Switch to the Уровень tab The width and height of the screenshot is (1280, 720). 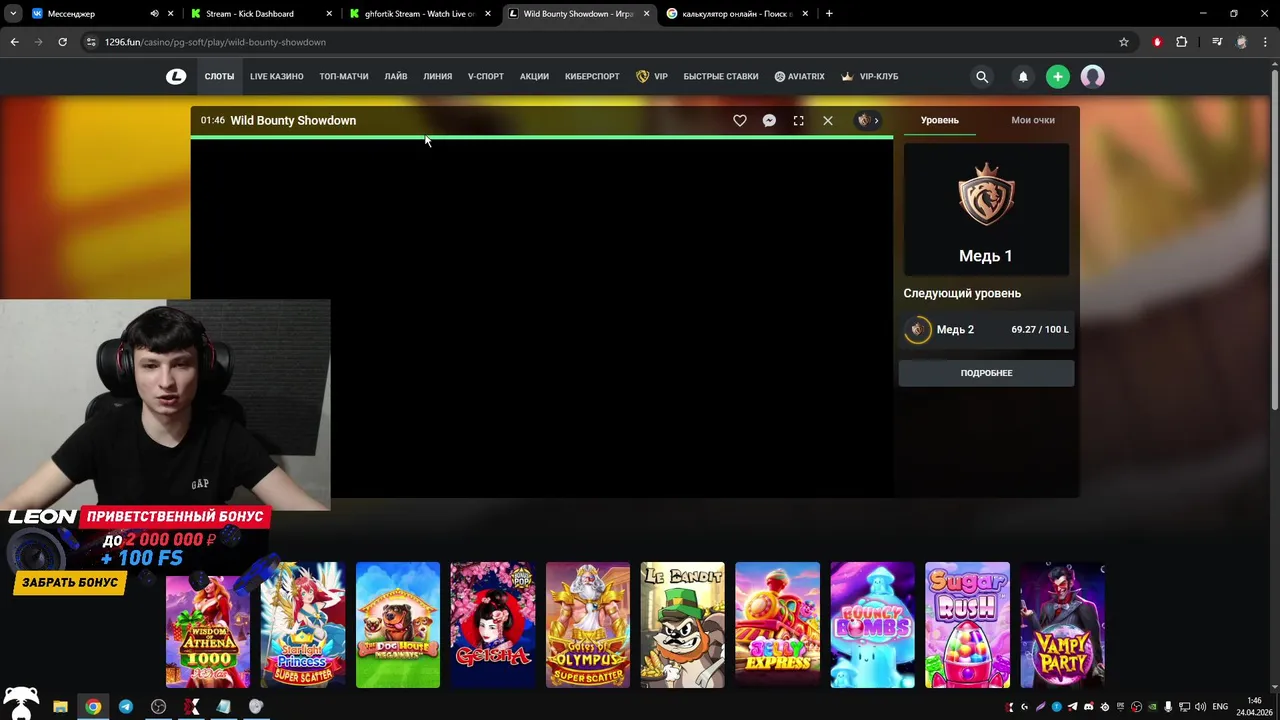(940, 120)
